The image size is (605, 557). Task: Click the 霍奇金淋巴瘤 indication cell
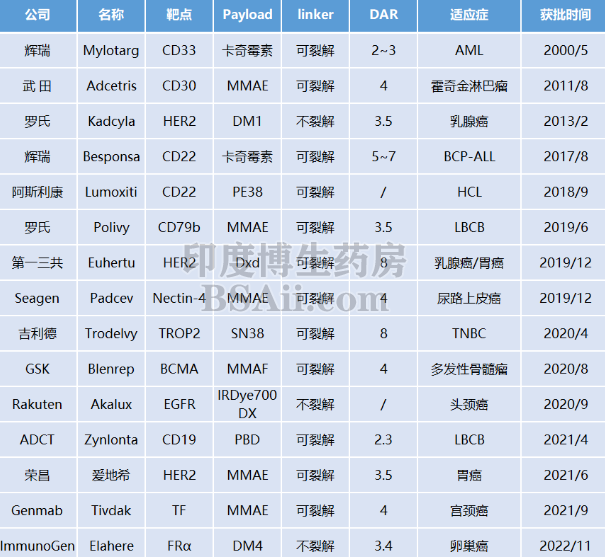pos(469,86)
